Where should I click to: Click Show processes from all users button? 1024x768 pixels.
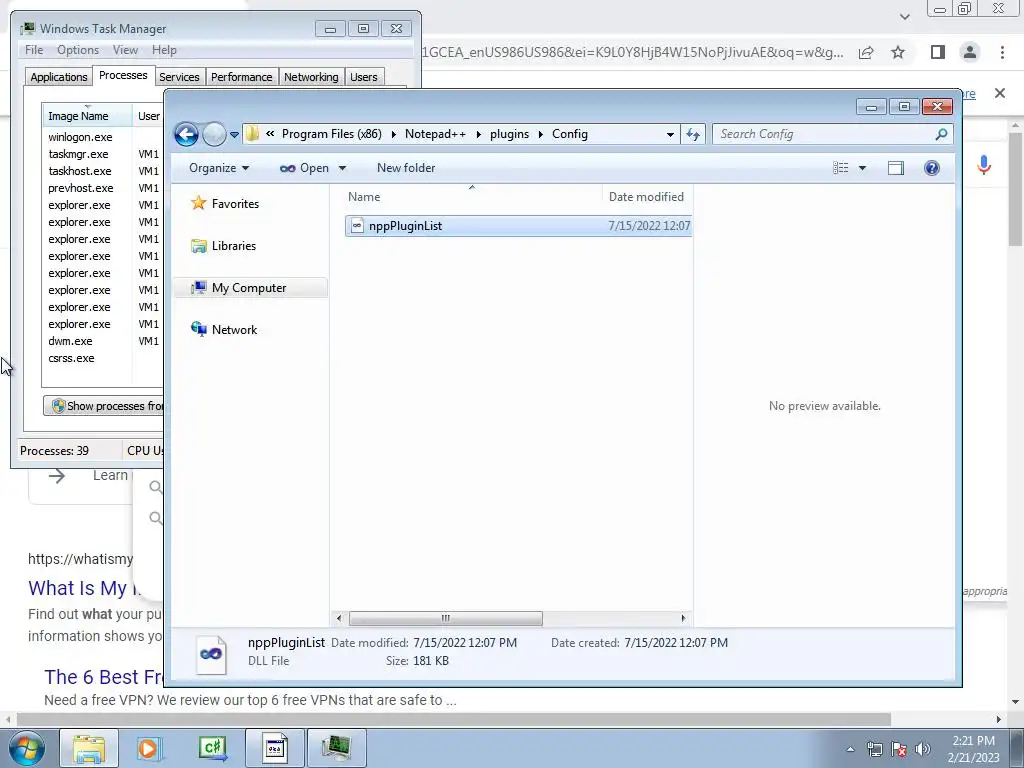point(103,406)
